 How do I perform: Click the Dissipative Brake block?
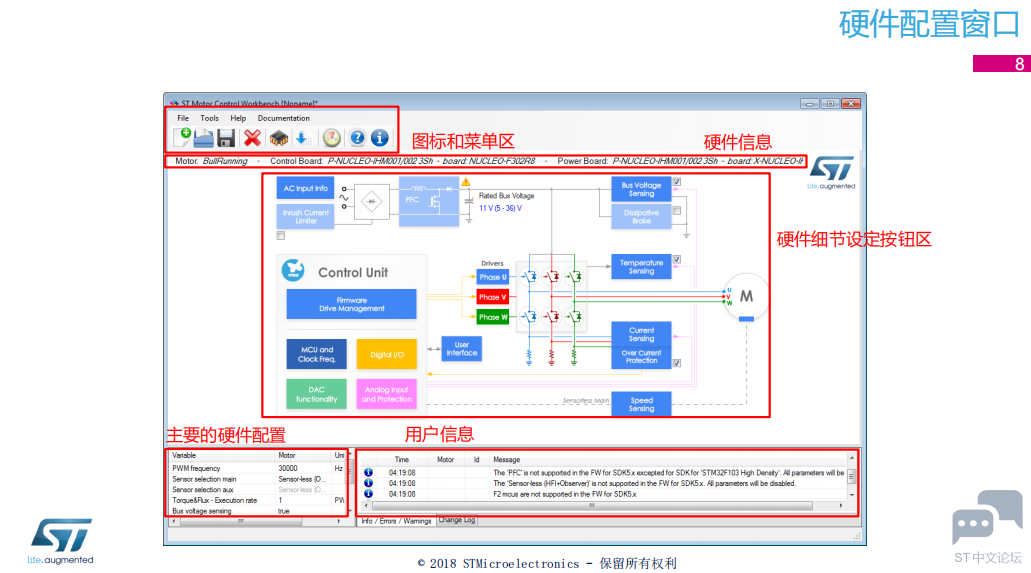tap(641, 216)
